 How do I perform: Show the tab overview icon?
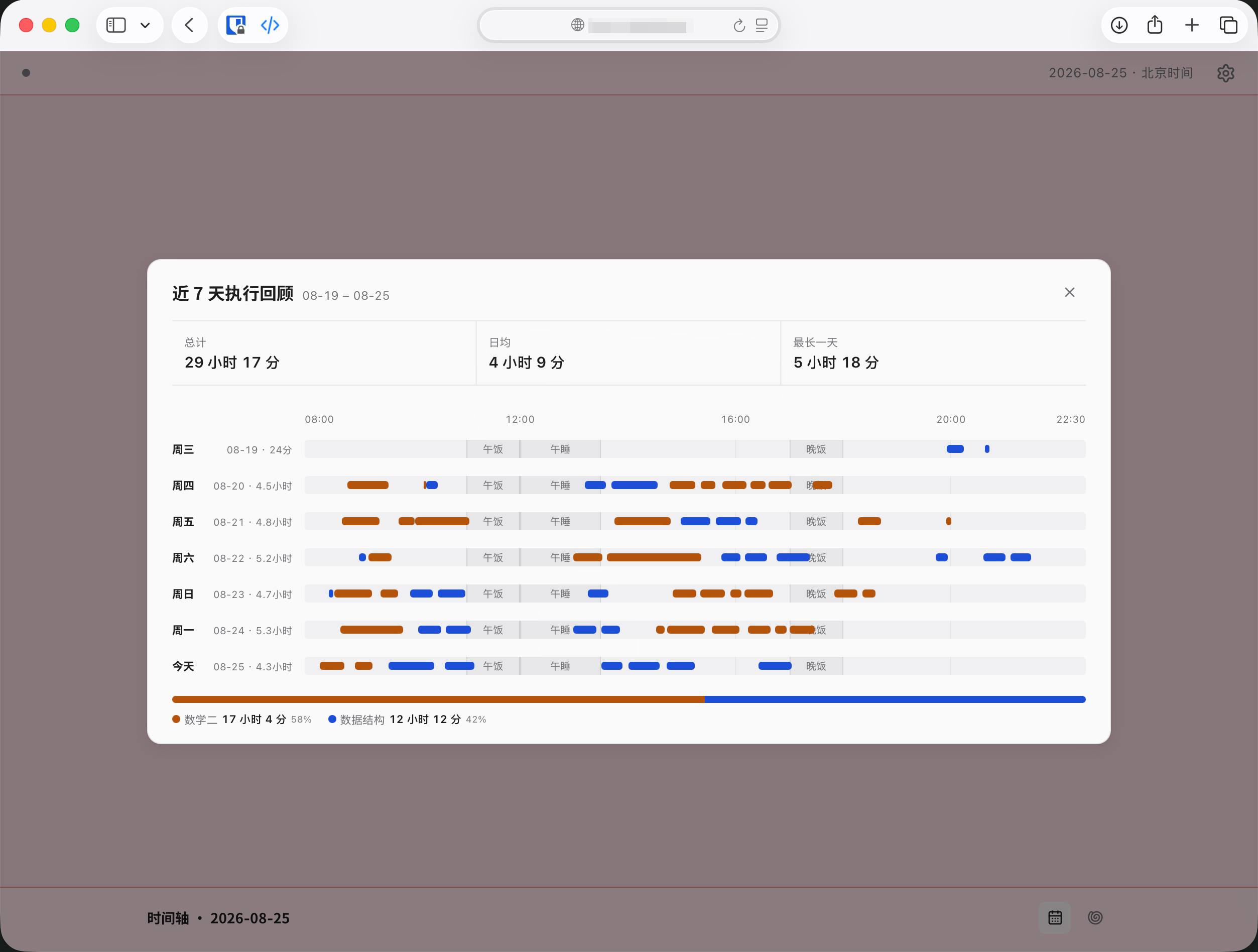click(1228, 25)
